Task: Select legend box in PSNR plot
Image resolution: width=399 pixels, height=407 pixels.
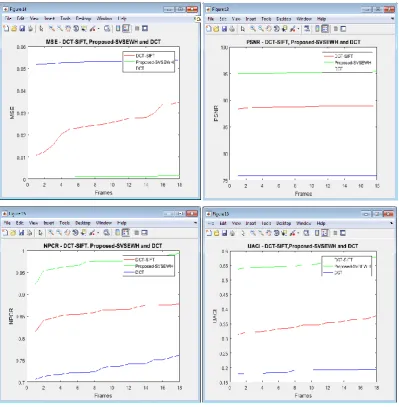Action: 347,62
